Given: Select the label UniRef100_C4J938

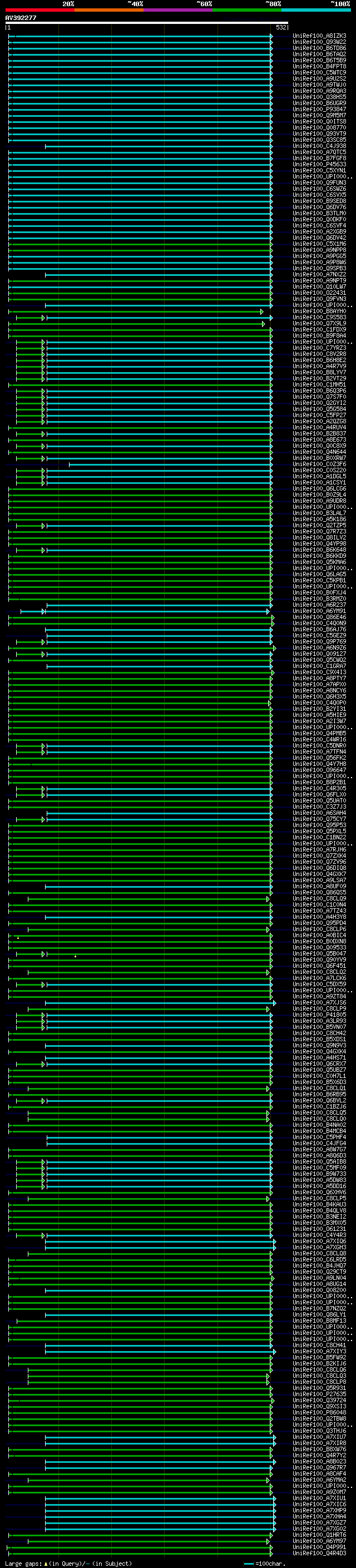Looking at the screenshot, I should 319,146.
